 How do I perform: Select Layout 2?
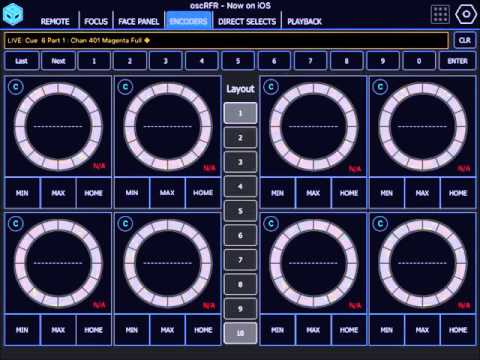(x=240, y=138)
